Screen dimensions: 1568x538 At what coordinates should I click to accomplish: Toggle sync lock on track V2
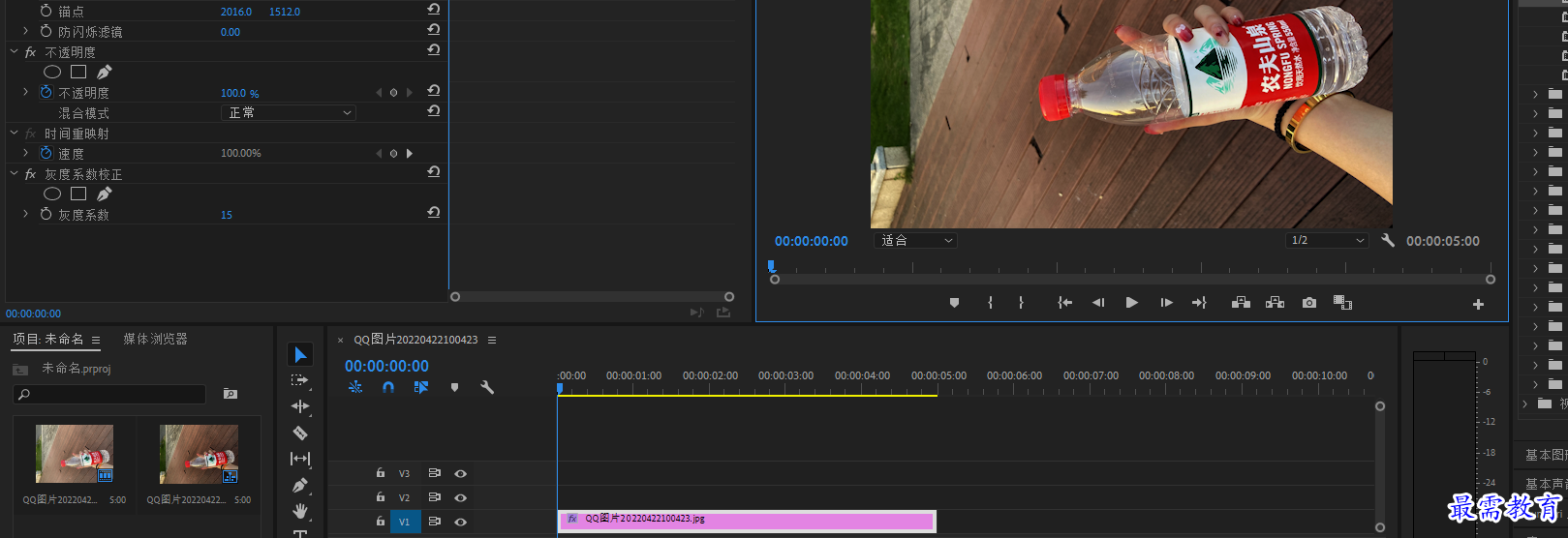point(434,496)
